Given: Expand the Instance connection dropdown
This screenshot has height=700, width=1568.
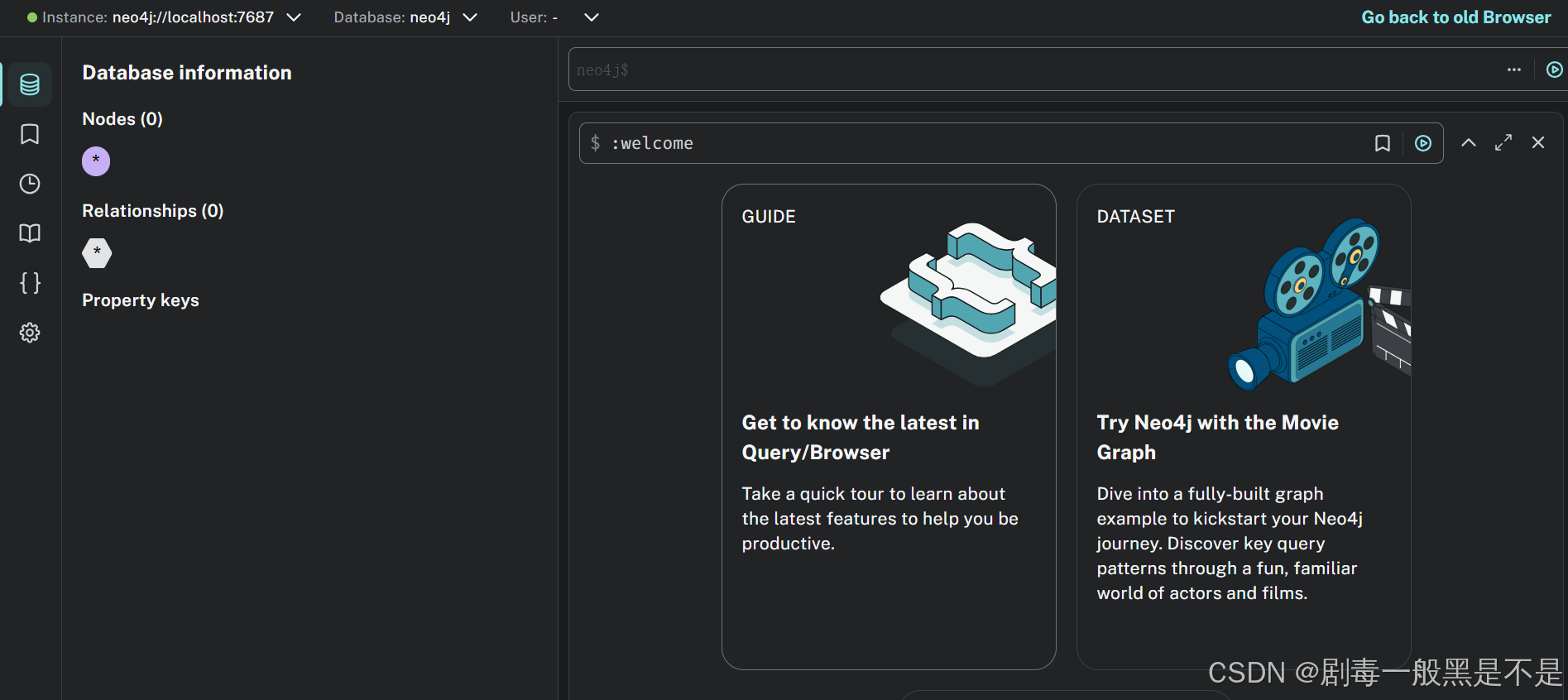Looking at the screenshot, I should [x=294, y=17].
